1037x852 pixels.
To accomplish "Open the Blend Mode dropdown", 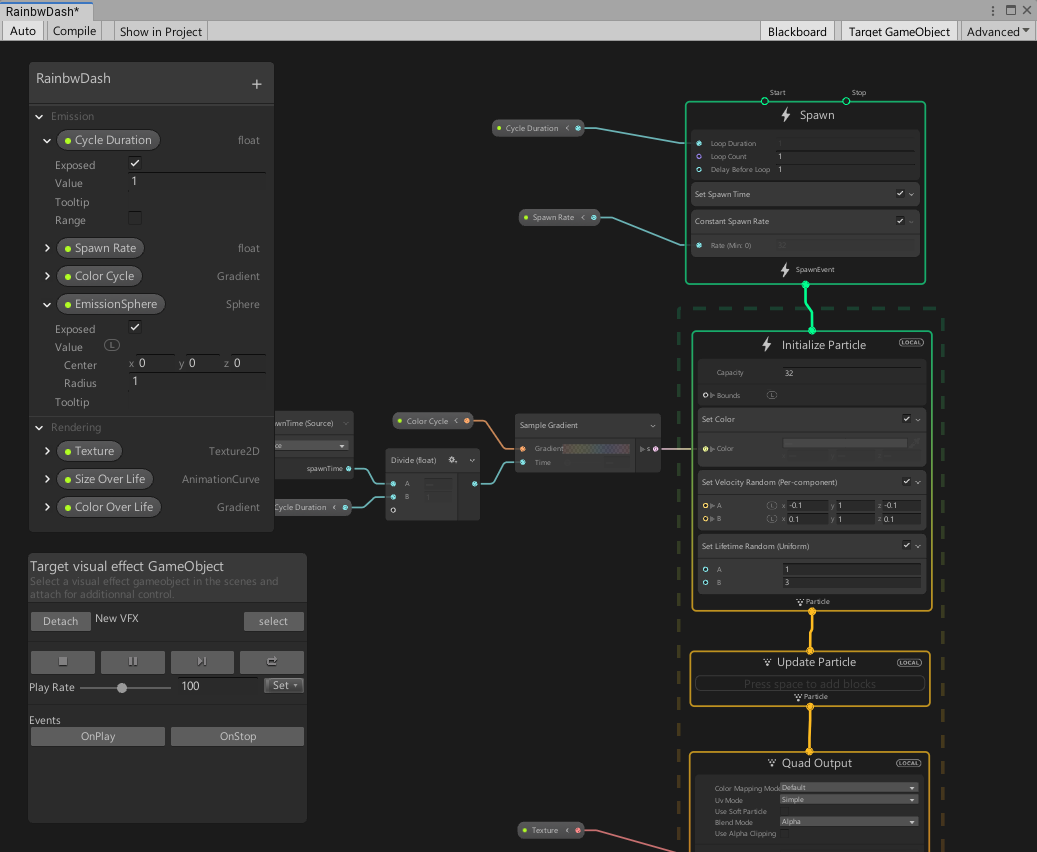I will (848, 822).
